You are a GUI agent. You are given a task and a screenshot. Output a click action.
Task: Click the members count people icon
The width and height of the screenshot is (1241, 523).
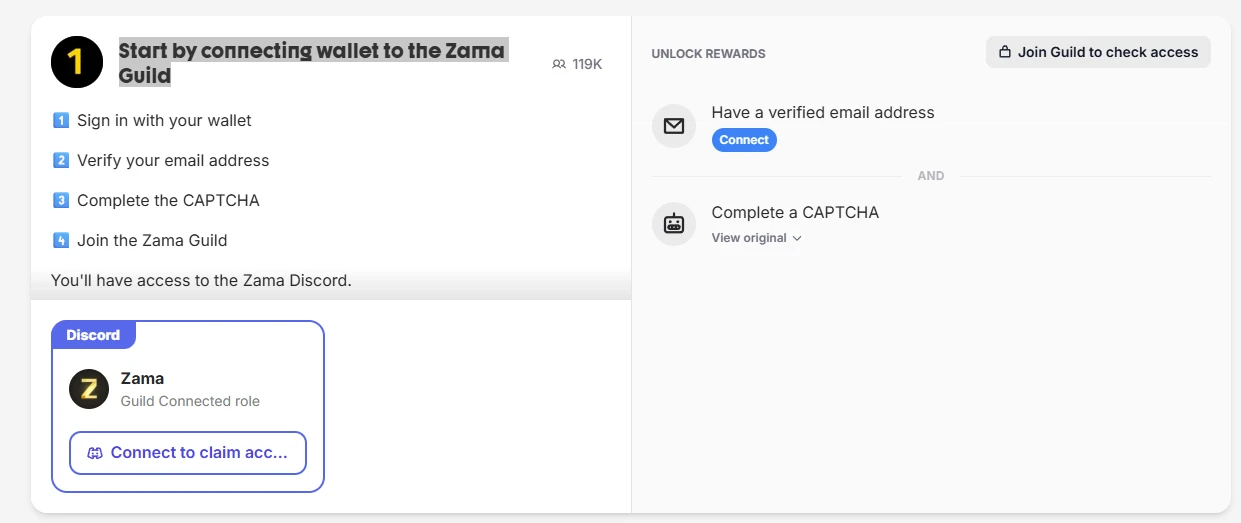coord(559,64)
